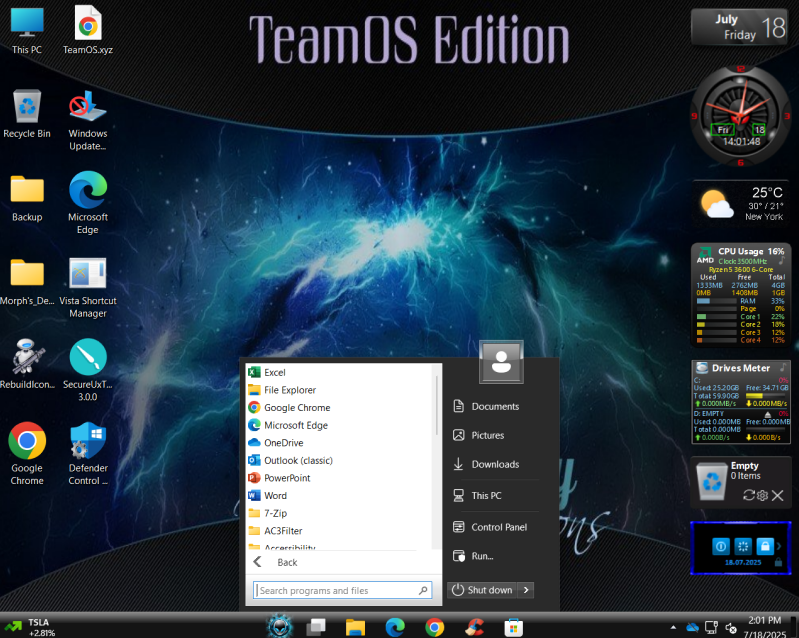Image resolution: width=799 pixels, height=638 pixels.
Task: Click the power button in shutdown gadget
Action: 721,546
